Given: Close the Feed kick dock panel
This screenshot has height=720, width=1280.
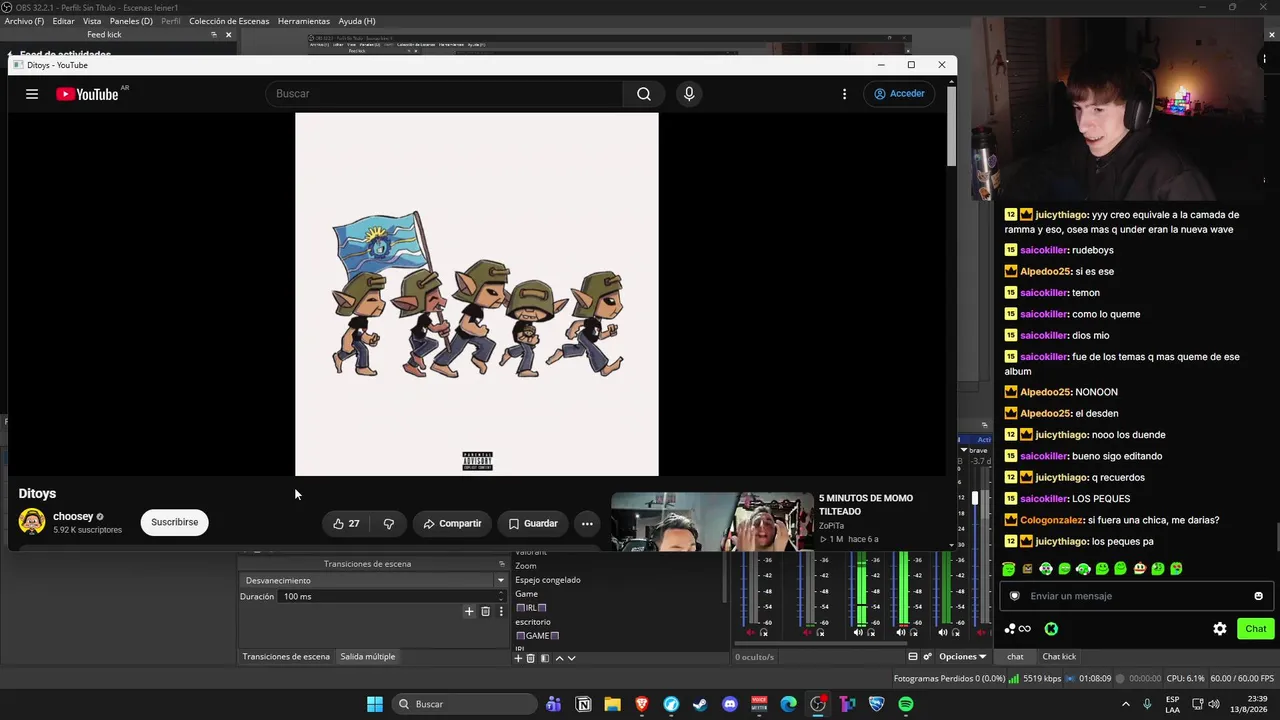Looking at the screenshot, I should click(x=228, y=35).
